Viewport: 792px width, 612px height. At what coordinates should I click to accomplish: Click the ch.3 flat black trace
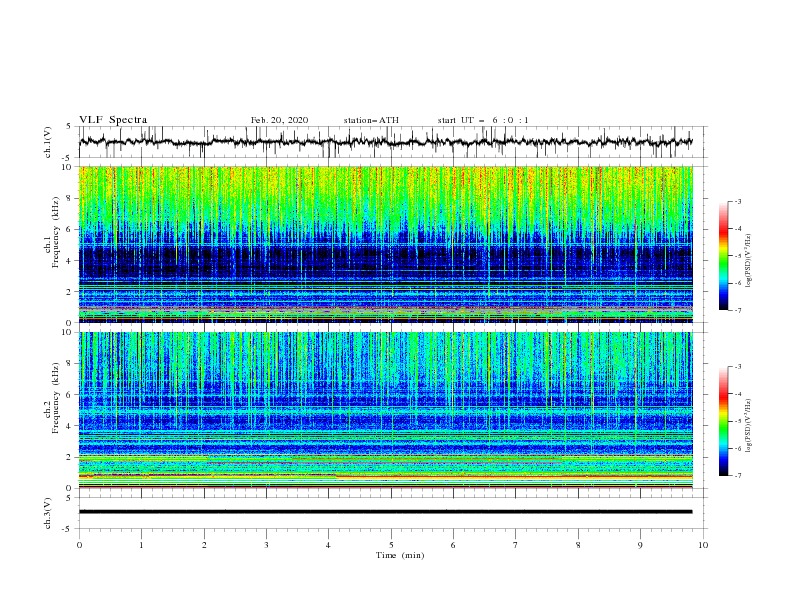385,512
